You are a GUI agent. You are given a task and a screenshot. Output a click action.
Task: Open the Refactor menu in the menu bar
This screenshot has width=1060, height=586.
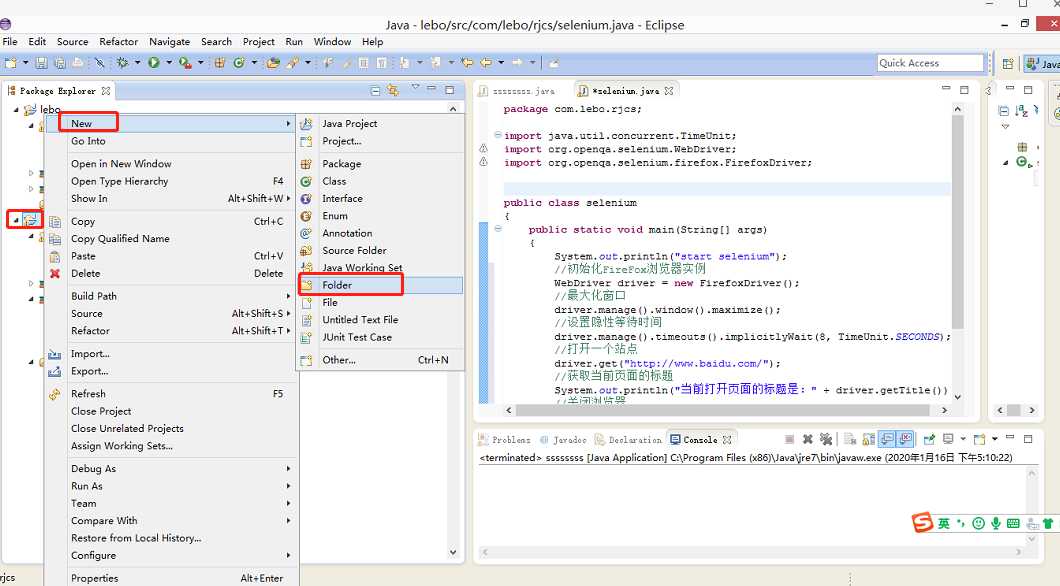point(118,42)
